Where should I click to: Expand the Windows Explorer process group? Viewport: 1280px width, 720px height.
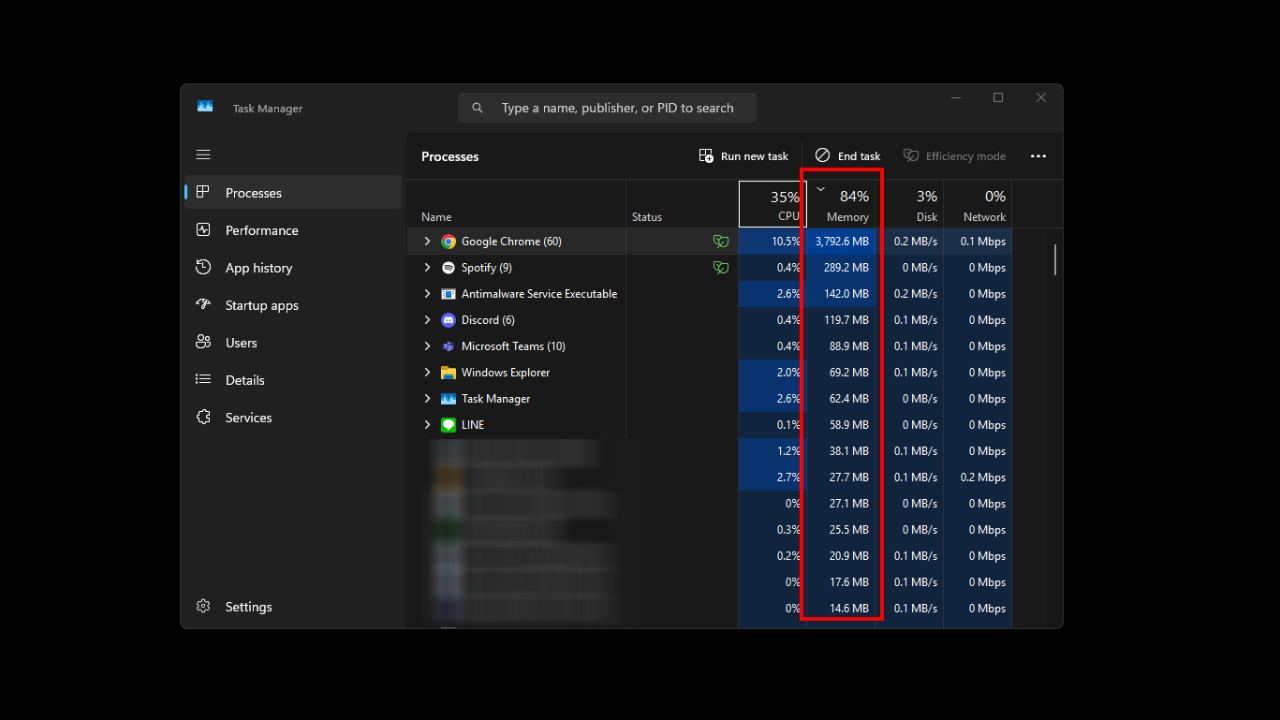(x=427, y=372)
